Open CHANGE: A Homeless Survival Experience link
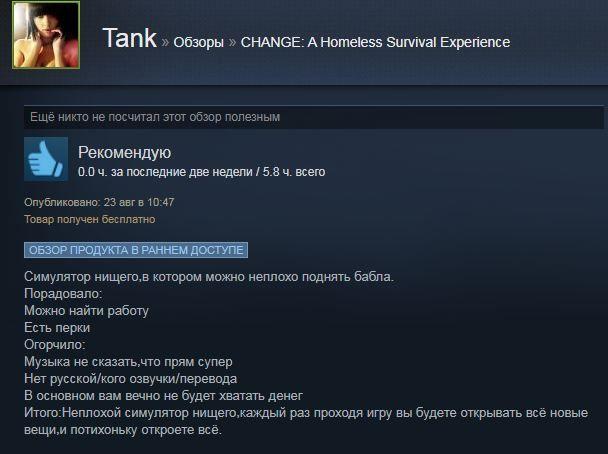 pos(375,42)
